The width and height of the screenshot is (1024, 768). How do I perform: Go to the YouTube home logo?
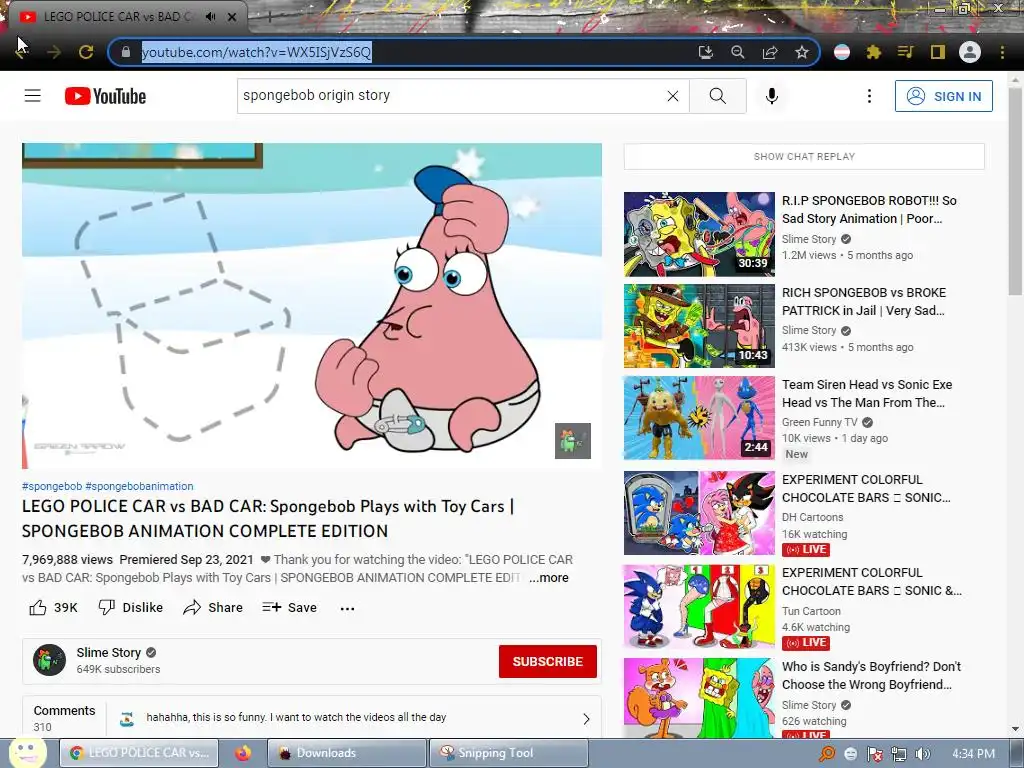(105, 96)
